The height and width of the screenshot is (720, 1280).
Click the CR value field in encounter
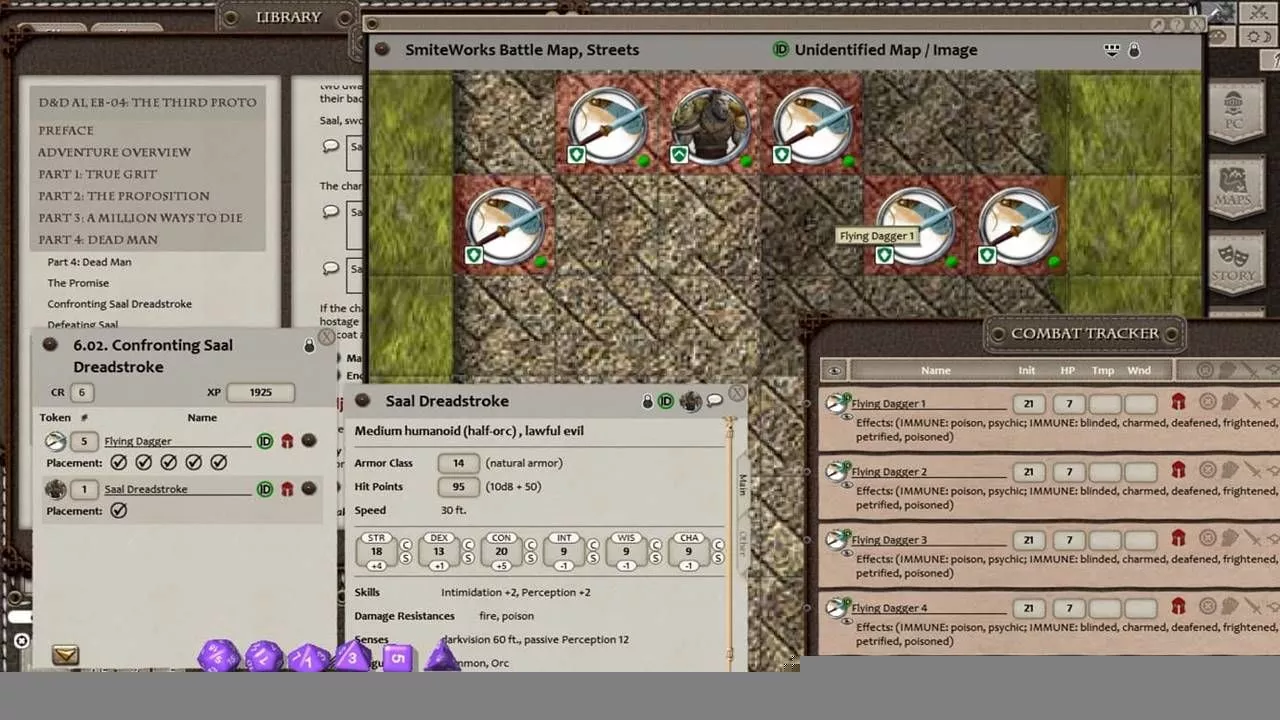82,392
